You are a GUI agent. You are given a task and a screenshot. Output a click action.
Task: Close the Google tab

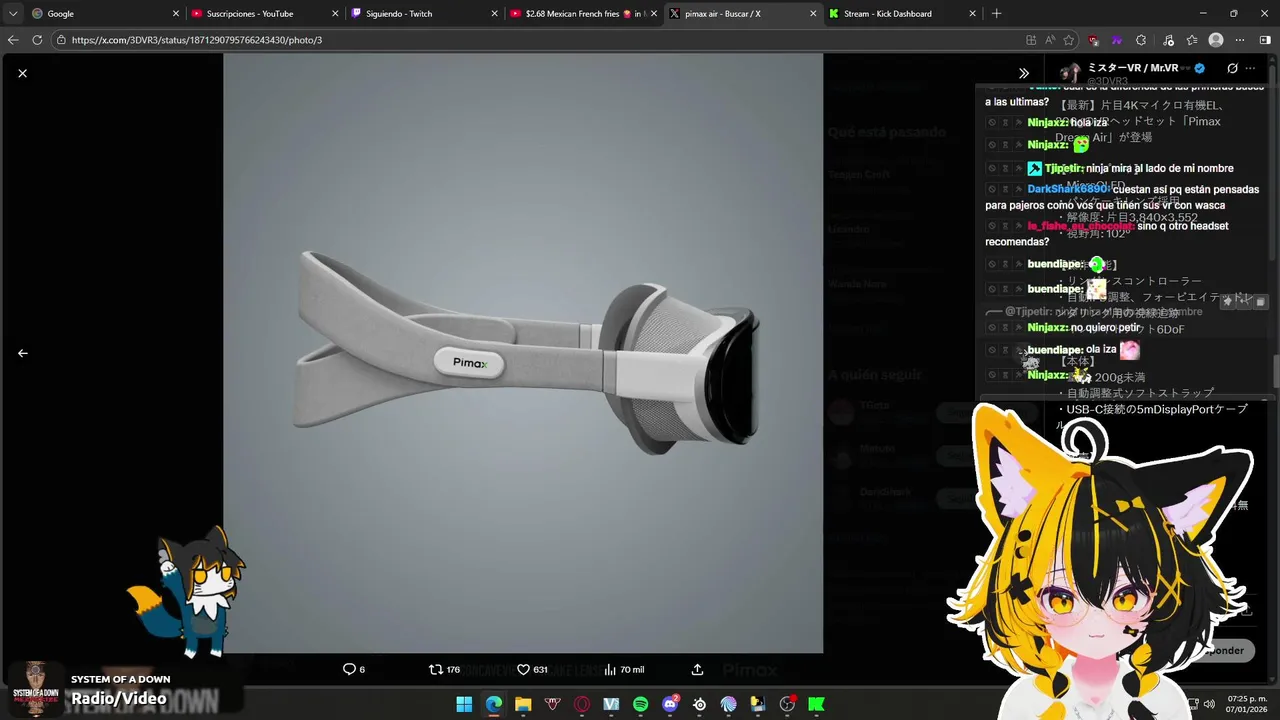click(x=176, y=14)
